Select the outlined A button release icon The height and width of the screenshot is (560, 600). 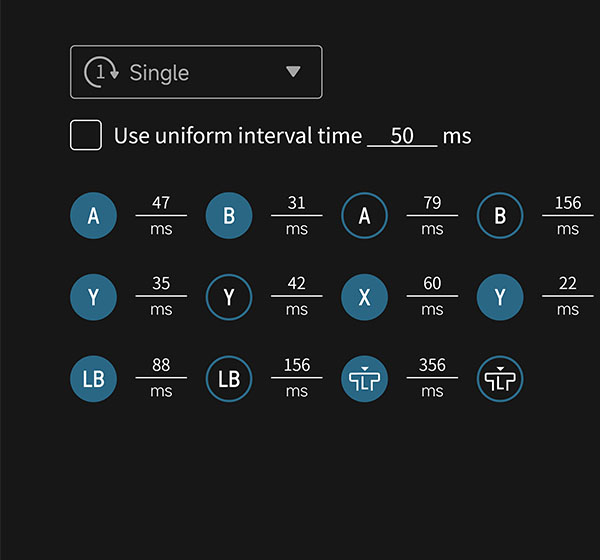(x=364, y=216)
